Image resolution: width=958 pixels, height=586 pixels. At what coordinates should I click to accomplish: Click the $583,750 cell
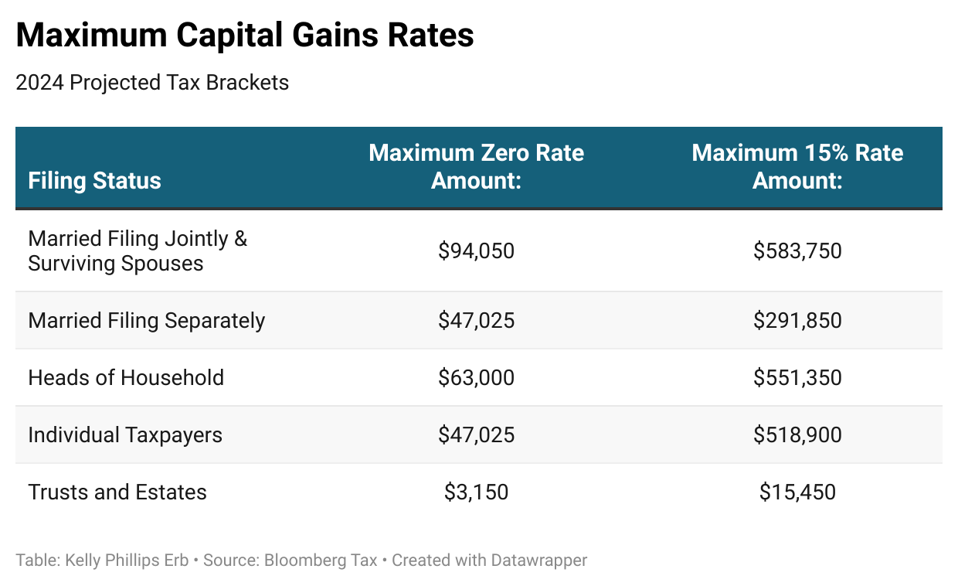point(797,251)
